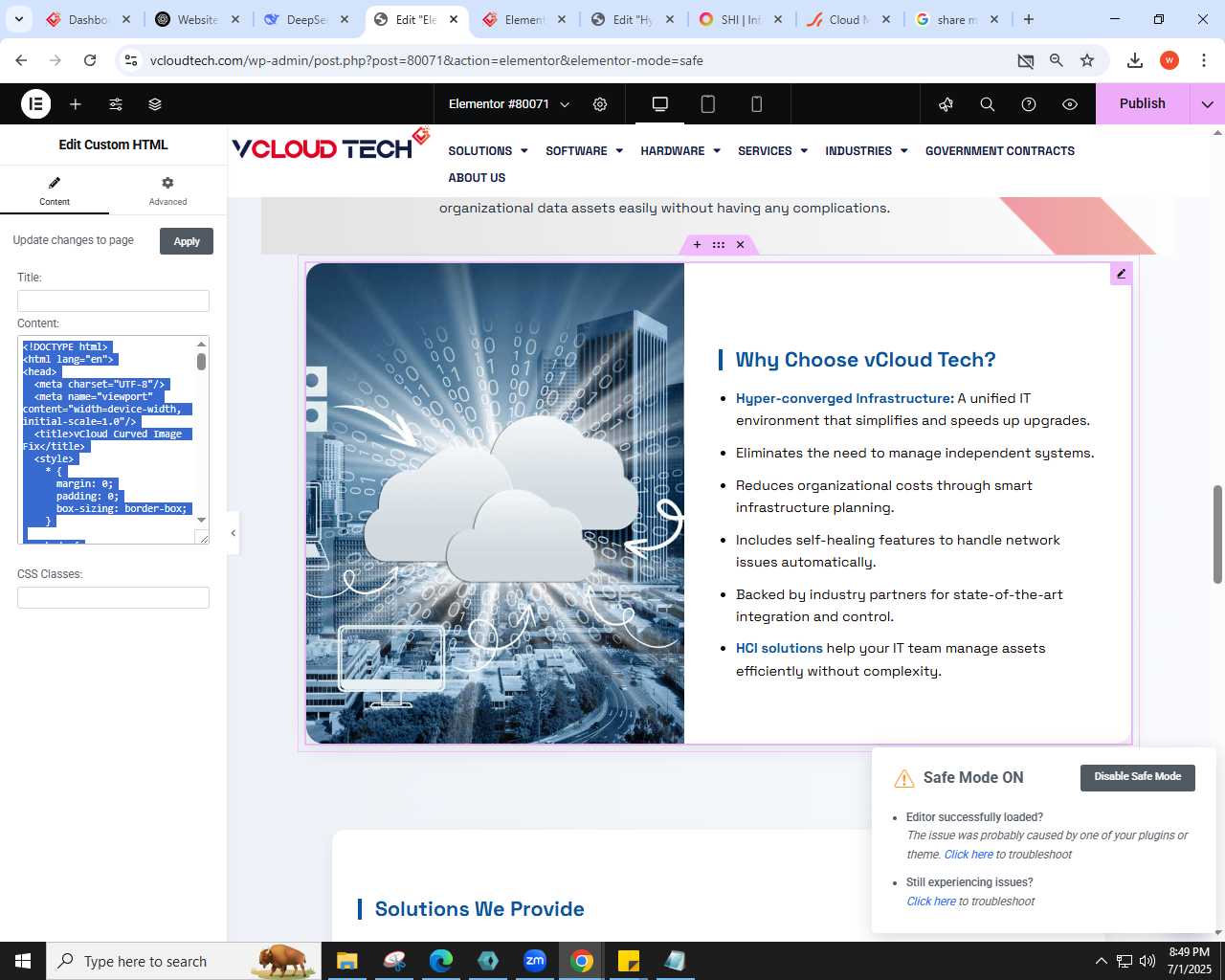Viewport: 1225px width, 980px height.
Task: Open the Help question mark icon
Action: pos(1029,104)
